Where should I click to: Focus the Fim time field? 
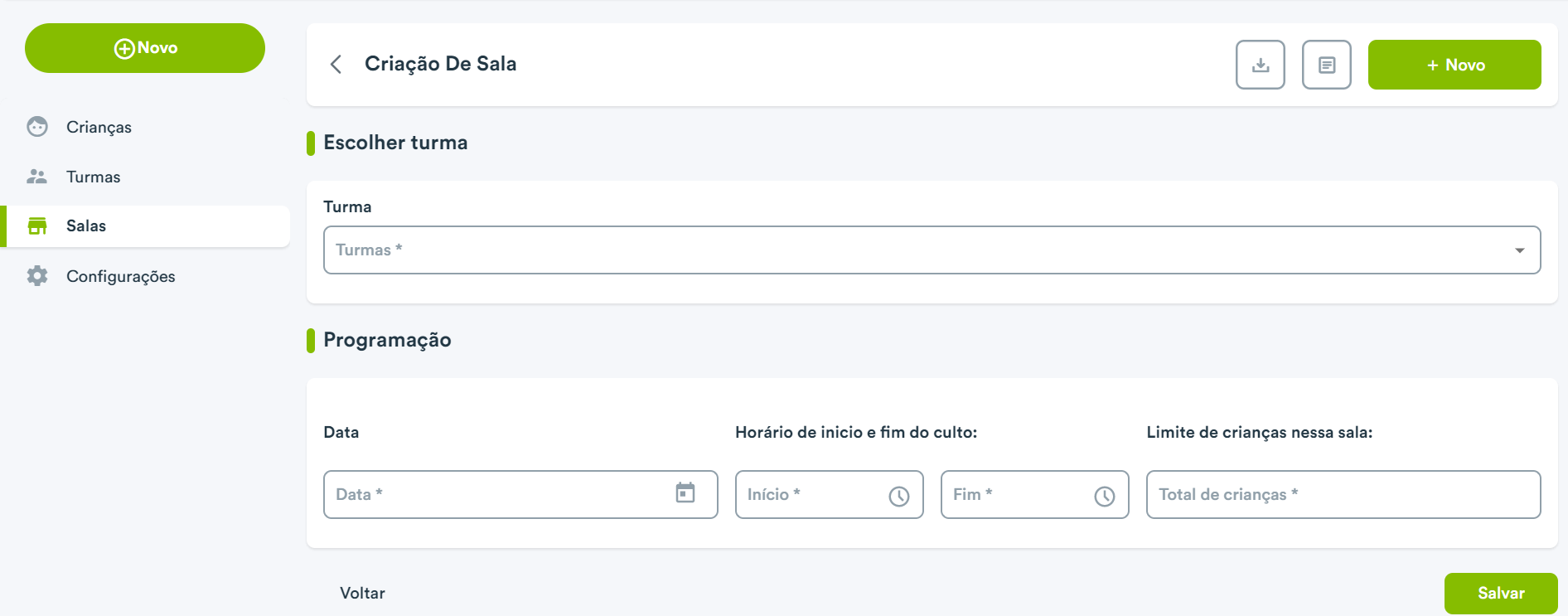pos(1035,495)
